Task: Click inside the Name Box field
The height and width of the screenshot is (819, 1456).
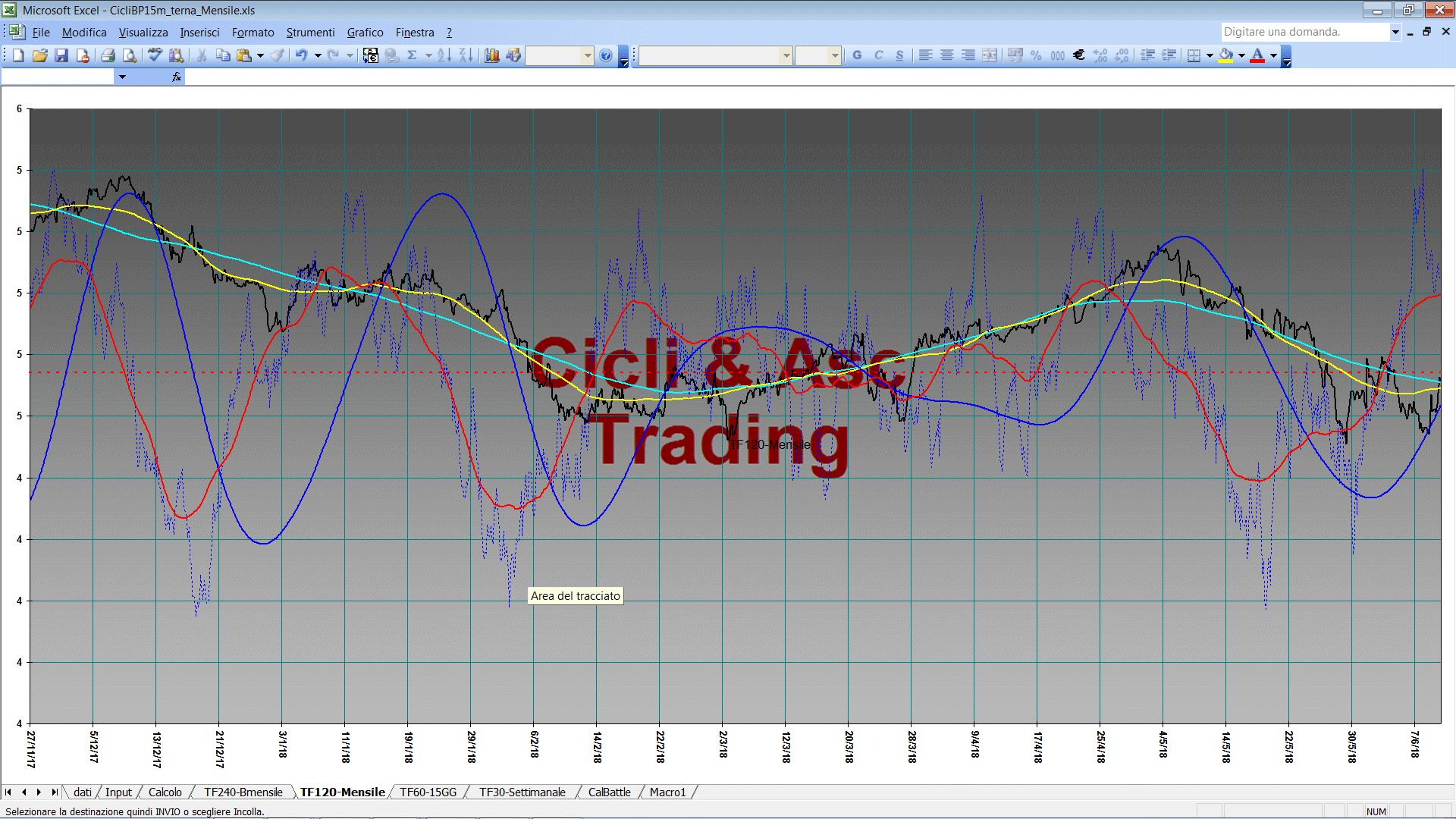Action: [58, 77]
